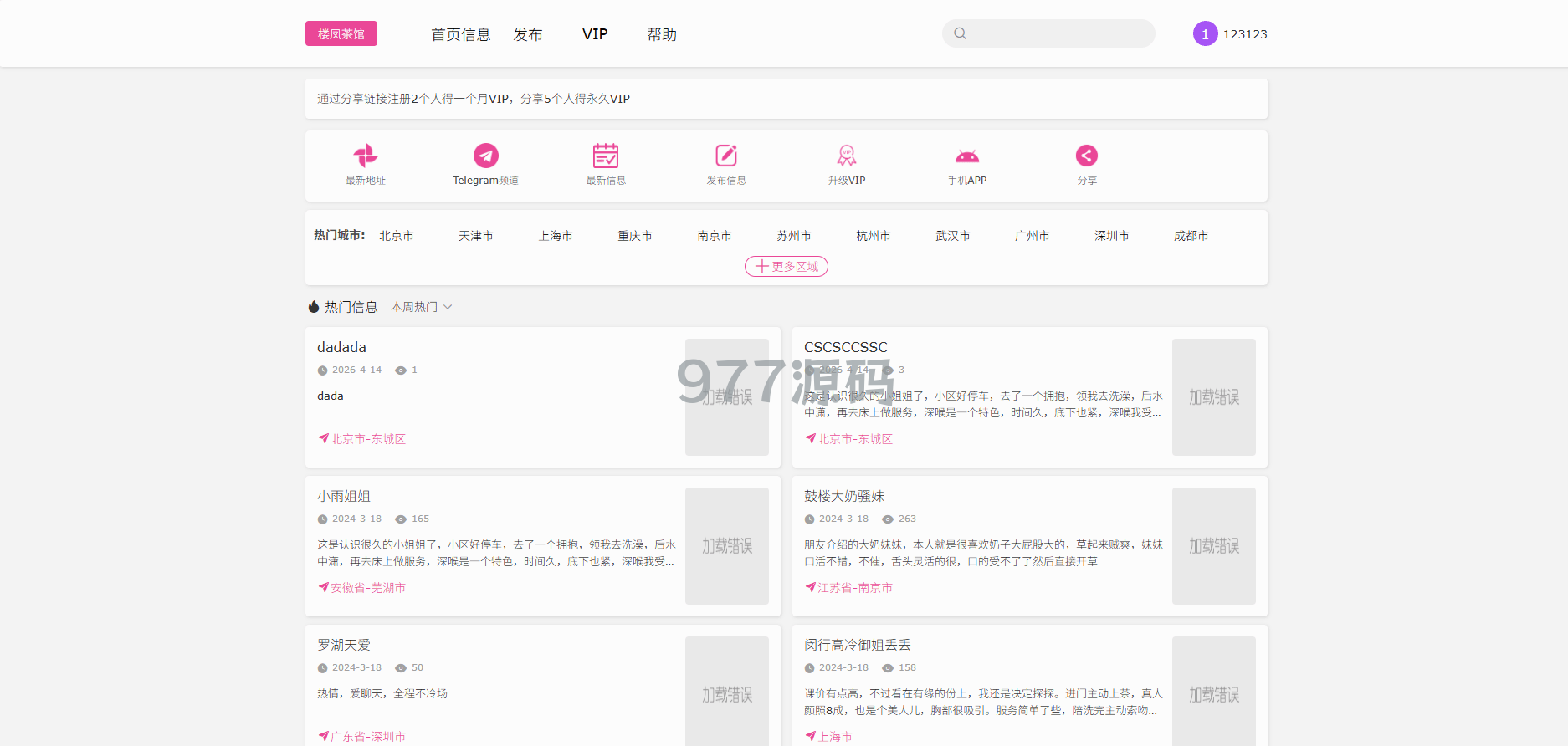Viewport: 1568px width, 746px height.
Task: Choose 广州市 from hot cities
Action: [1033, 236]
